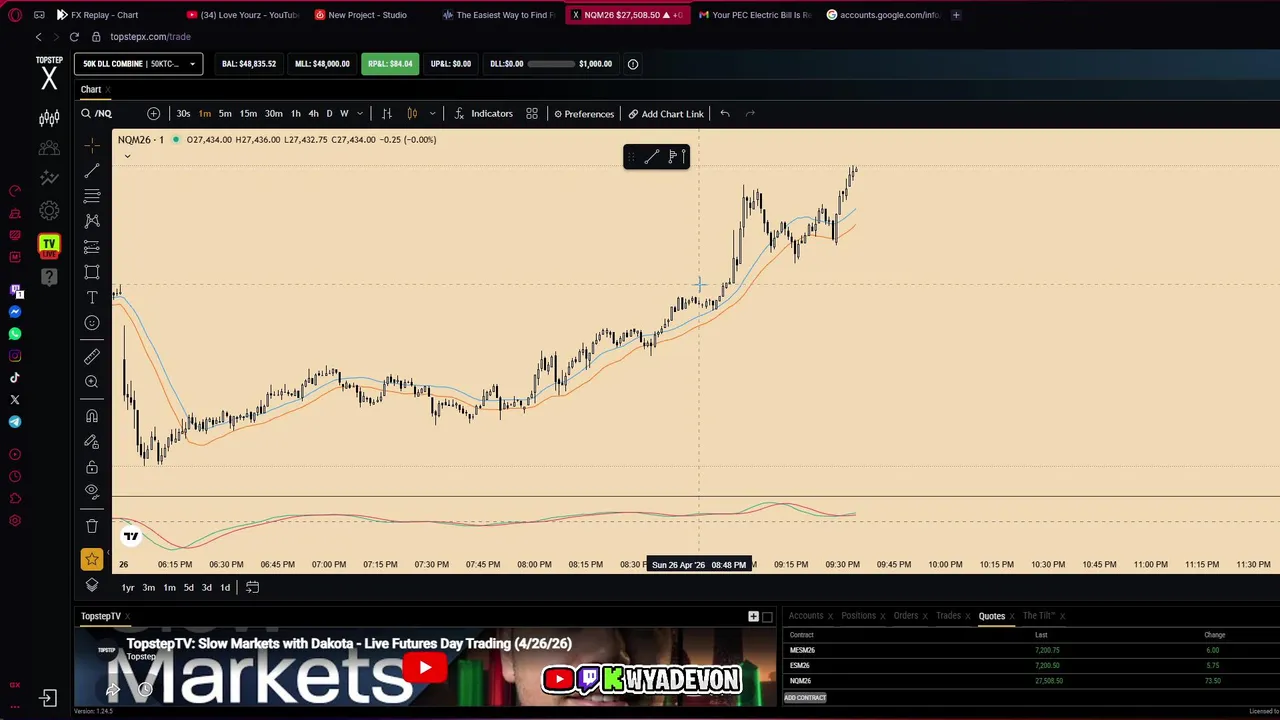The width and height of the screenshot is (1280, 720).
Task: Toggle lock all drawing tools
Action: 92,467
